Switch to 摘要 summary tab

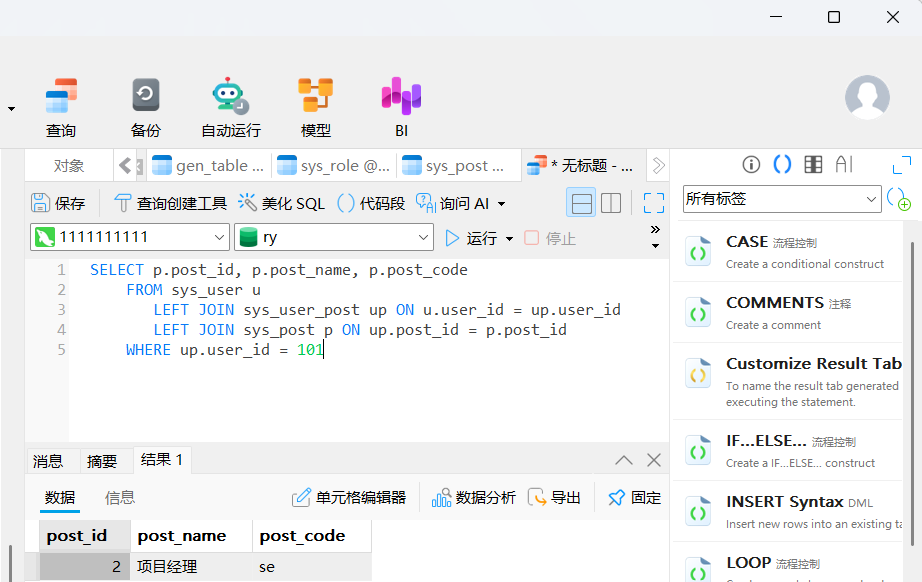[102, 461]
